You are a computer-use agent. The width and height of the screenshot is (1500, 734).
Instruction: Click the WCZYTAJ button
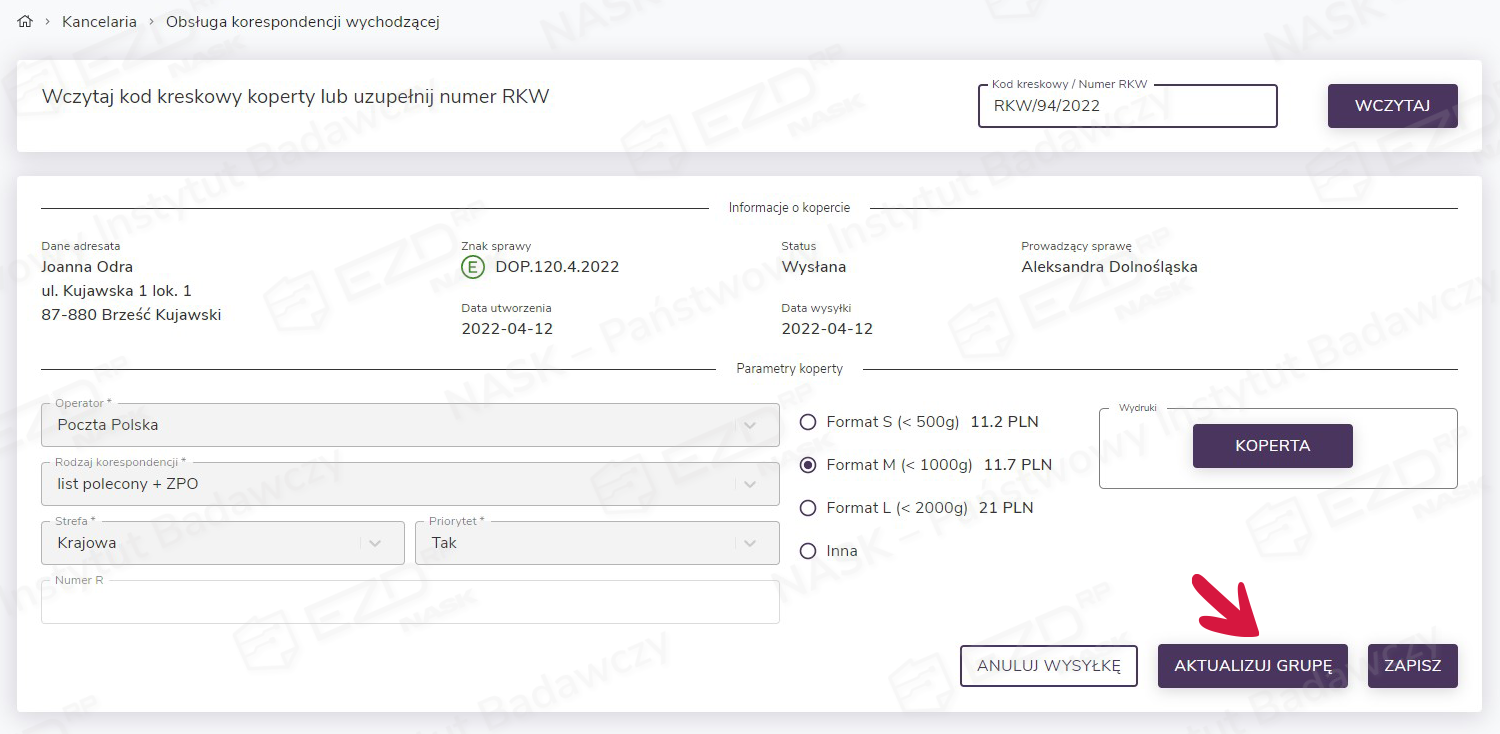(x=1392, y=106)
